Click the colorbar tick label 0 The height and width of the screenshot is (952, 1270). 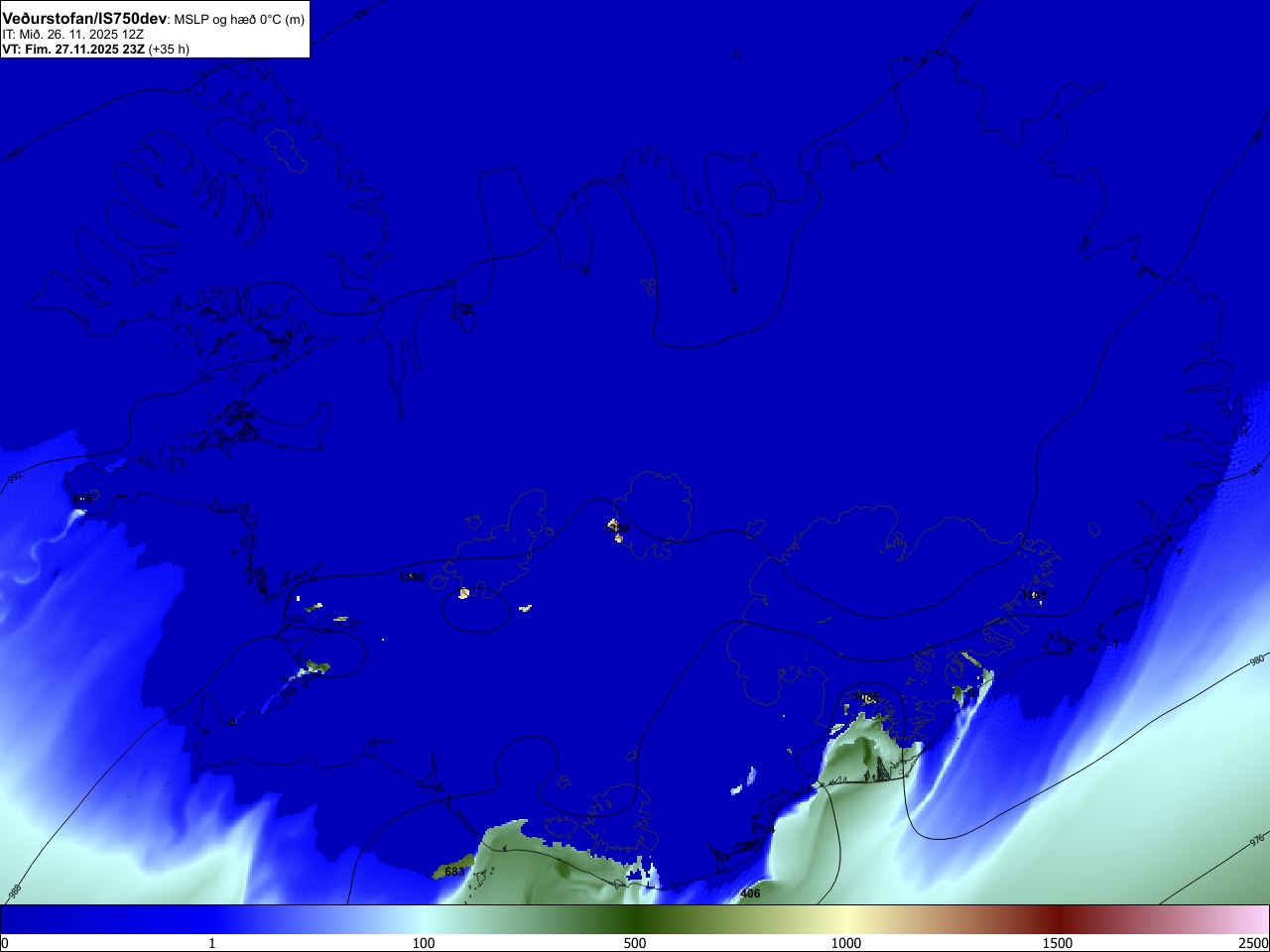coord(5,943)
